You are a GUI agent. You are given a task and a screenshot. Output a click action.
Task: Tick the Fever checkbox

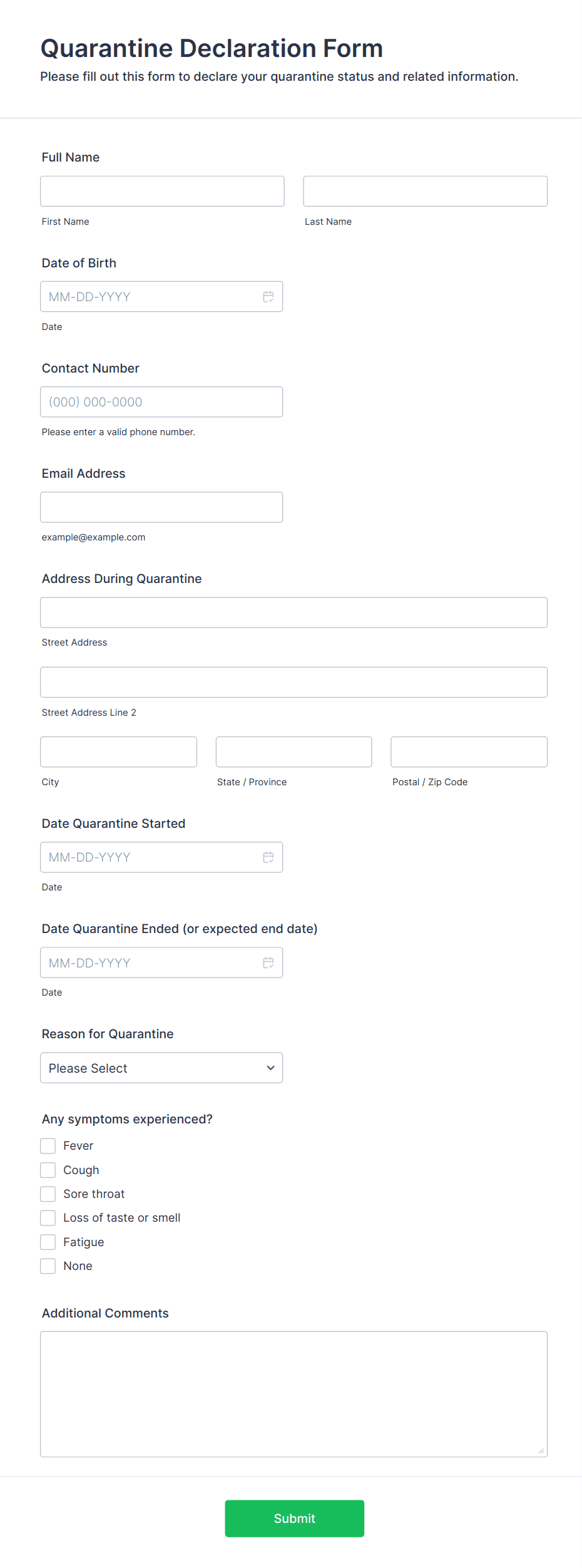48,1146
